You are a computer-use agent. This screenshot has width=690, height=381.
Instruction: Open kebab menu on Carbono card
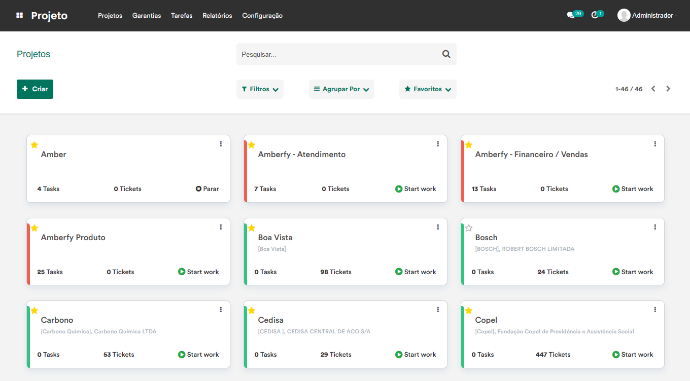[x=221, y=310]
